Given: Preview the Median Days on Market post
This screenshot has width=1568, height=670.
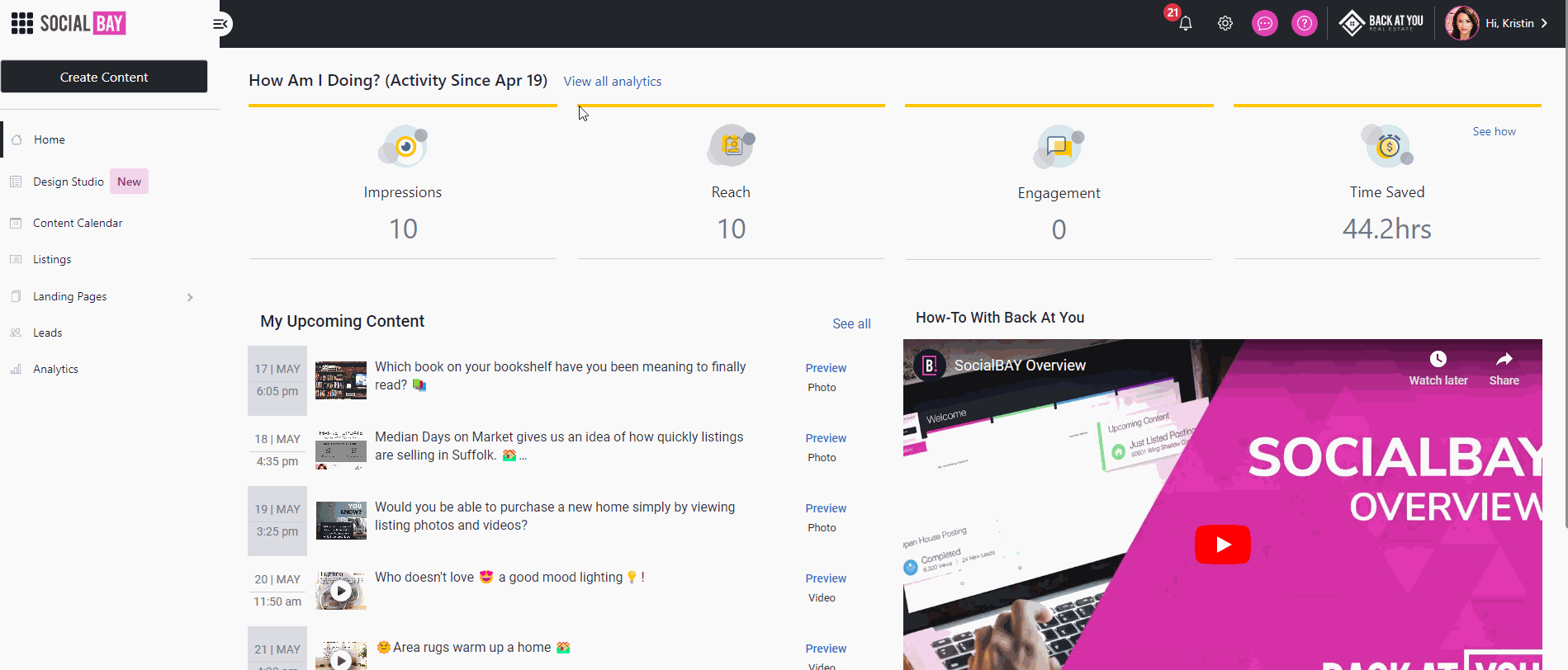Looking at the screenshot, I should point(826,438).
